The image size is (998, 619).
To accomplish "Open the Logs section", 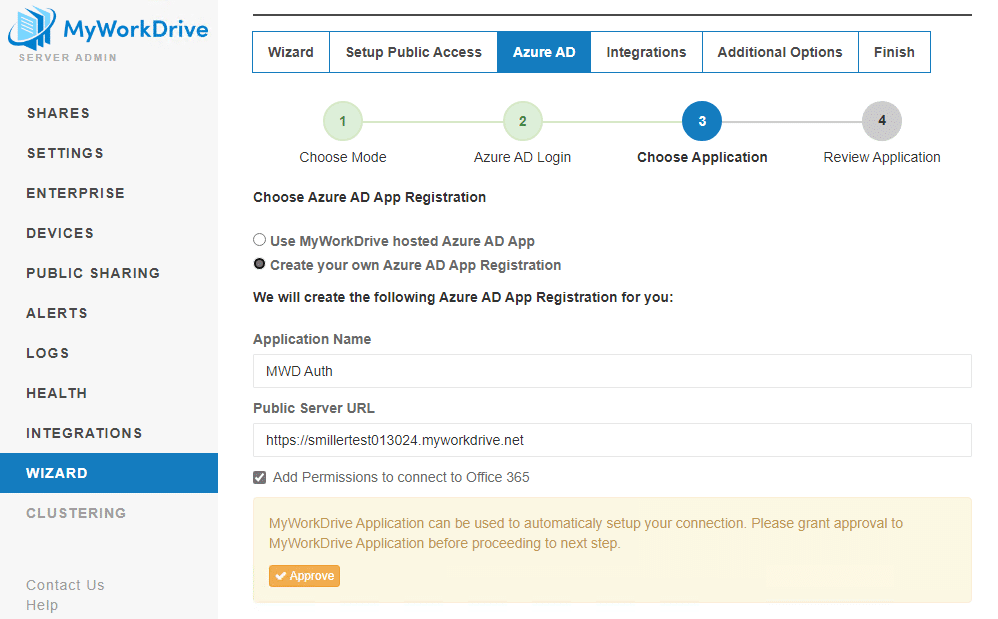I will (x=48, y=353).
